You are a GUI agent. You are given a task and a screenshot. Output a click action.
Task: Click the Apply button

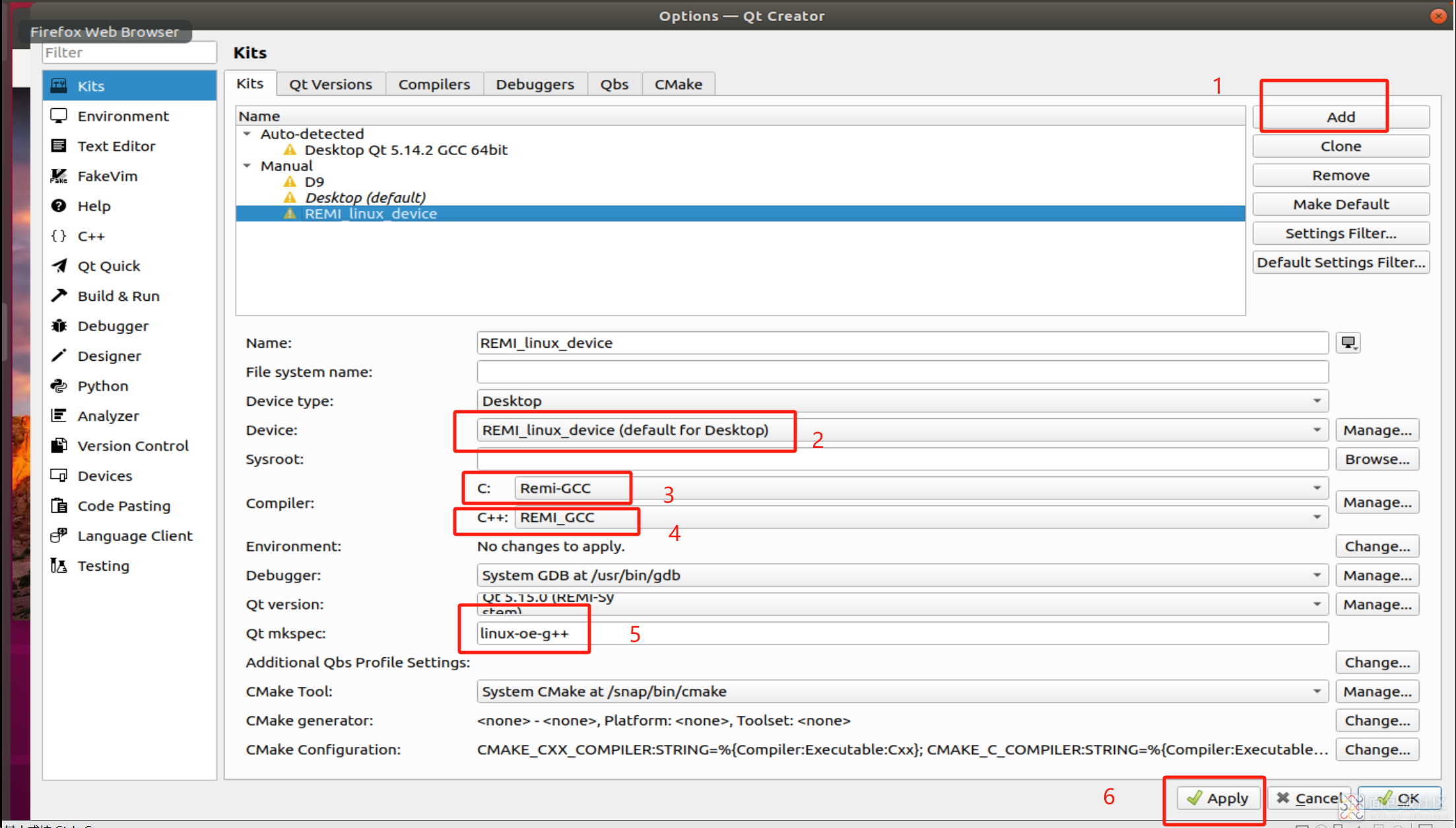point(1218,798)
